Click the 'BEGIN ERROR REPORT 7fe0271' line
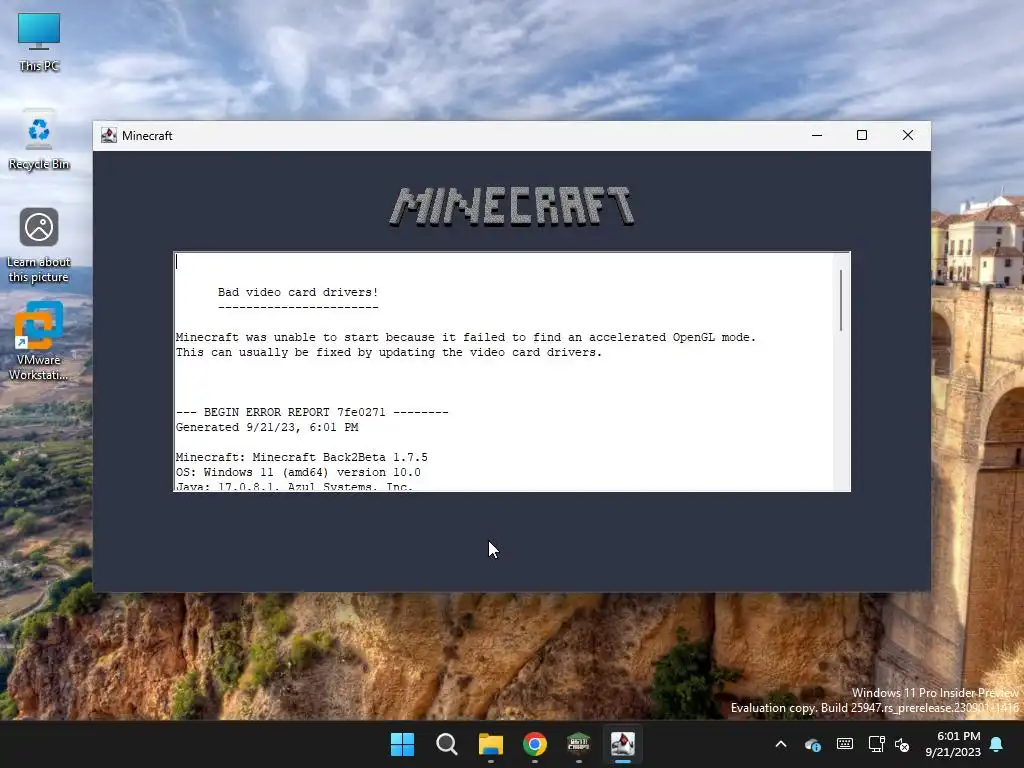1024x768 pixels. pos(312,412)
